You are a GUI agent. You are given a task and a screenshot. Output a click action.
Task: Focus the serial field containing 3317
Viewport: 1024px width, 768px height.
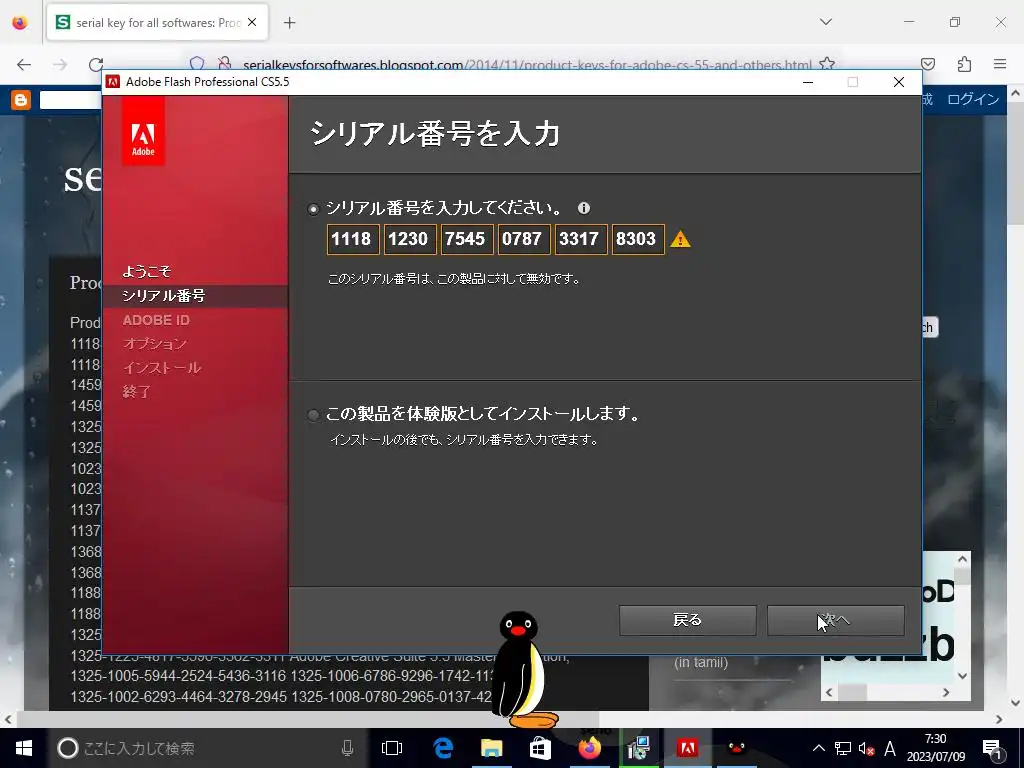(x=581, y=239)
